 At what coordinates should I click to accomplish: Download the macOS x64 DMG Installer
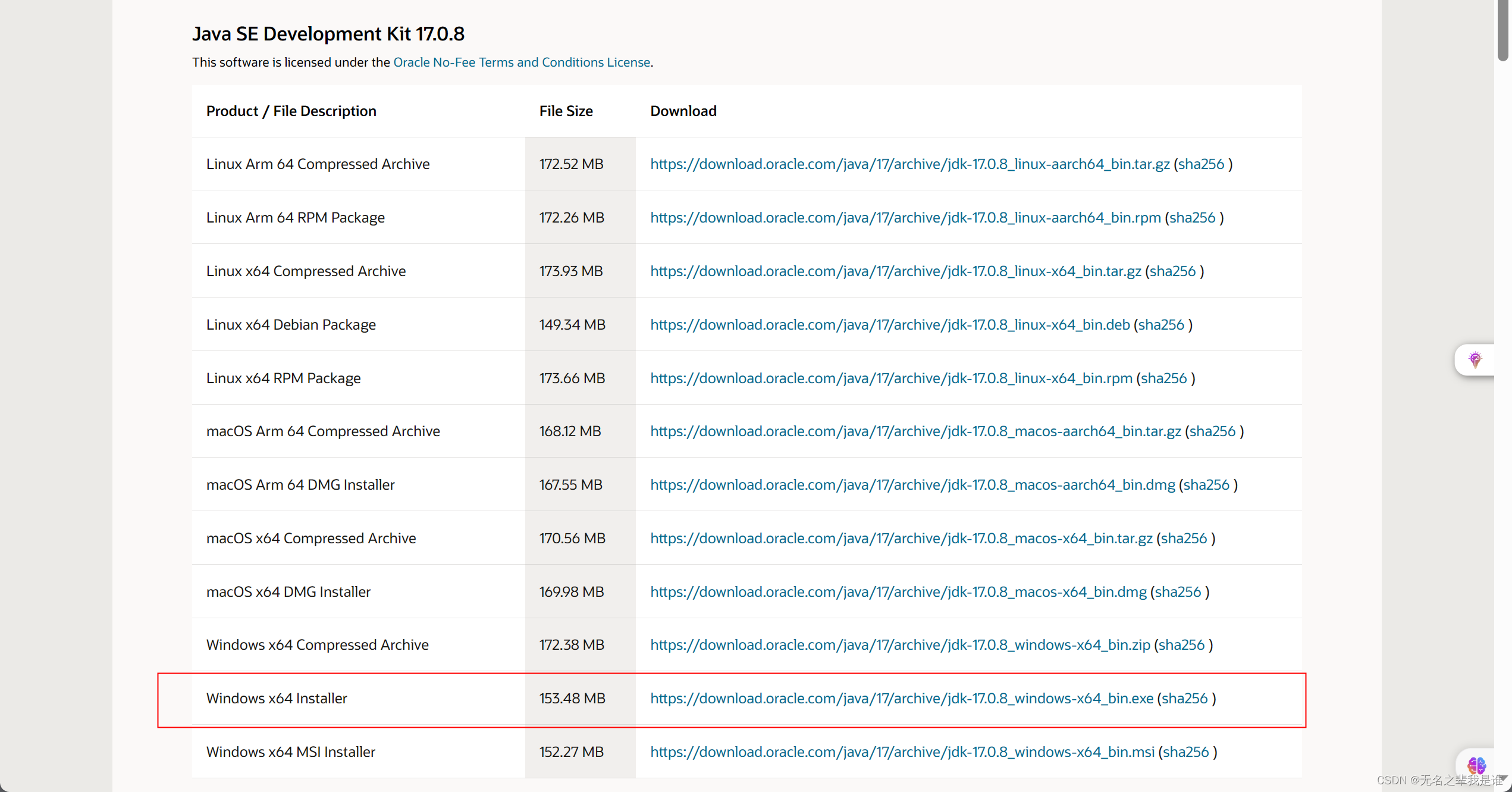[x=898, y=591]
